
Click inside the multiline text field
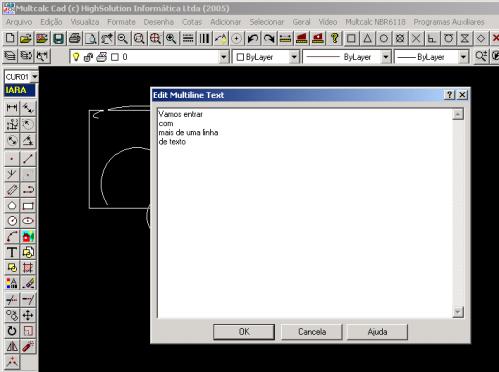tap(305, 213)
